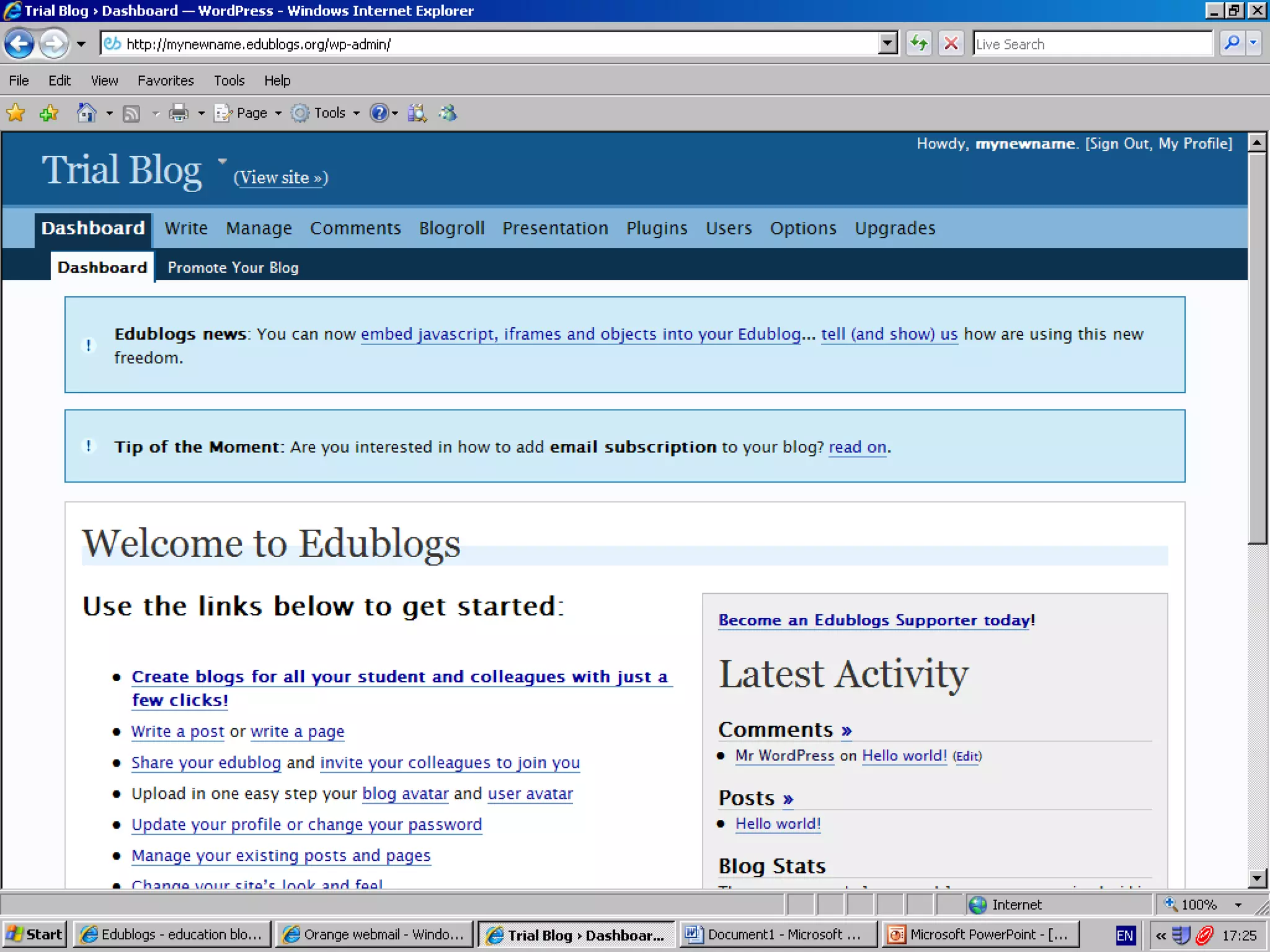Click the Windows Messenger icon
1270x952 pixels.
(x=448, y=113)
